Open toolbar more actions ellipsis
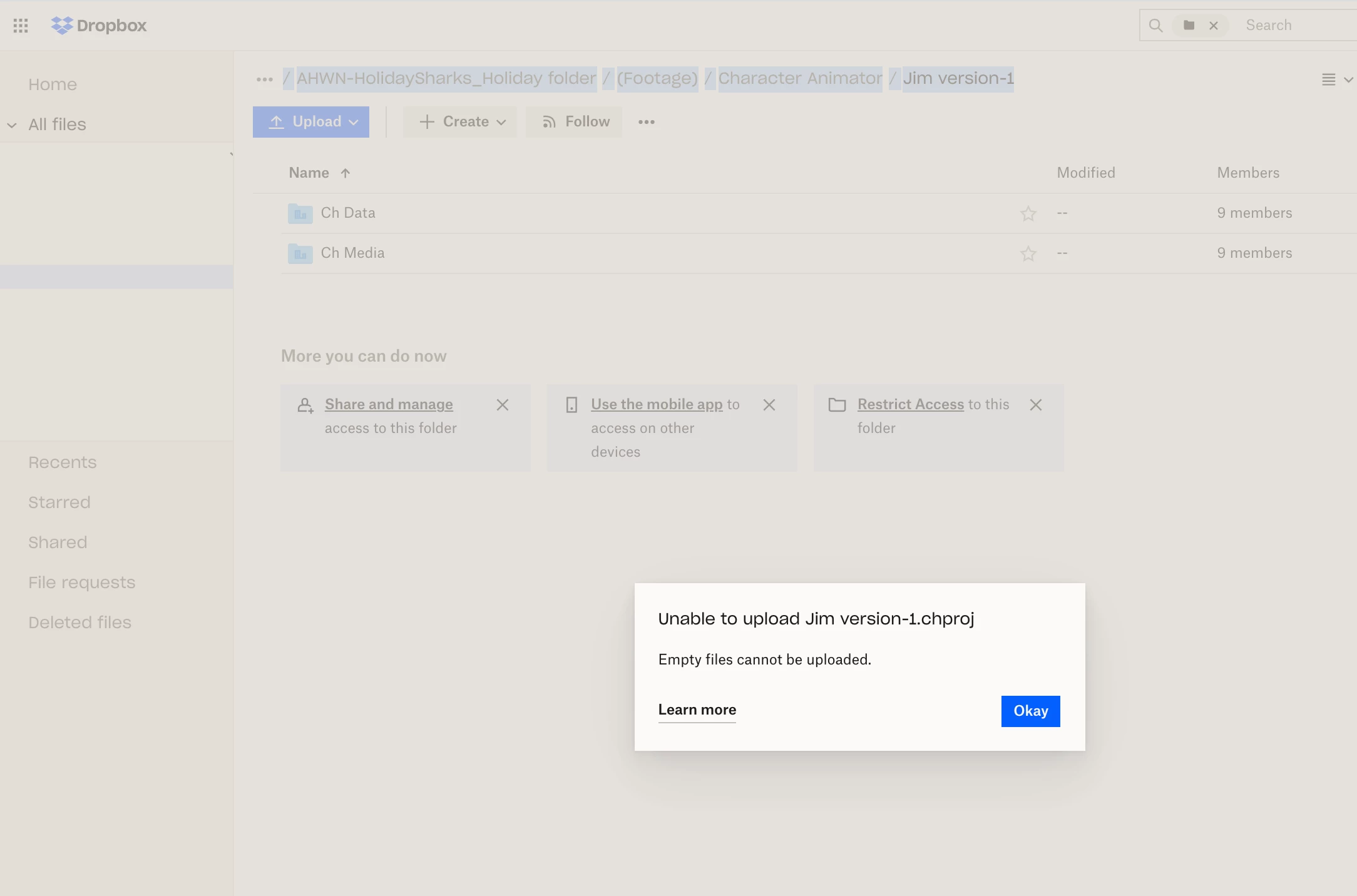 click(646, 122)
